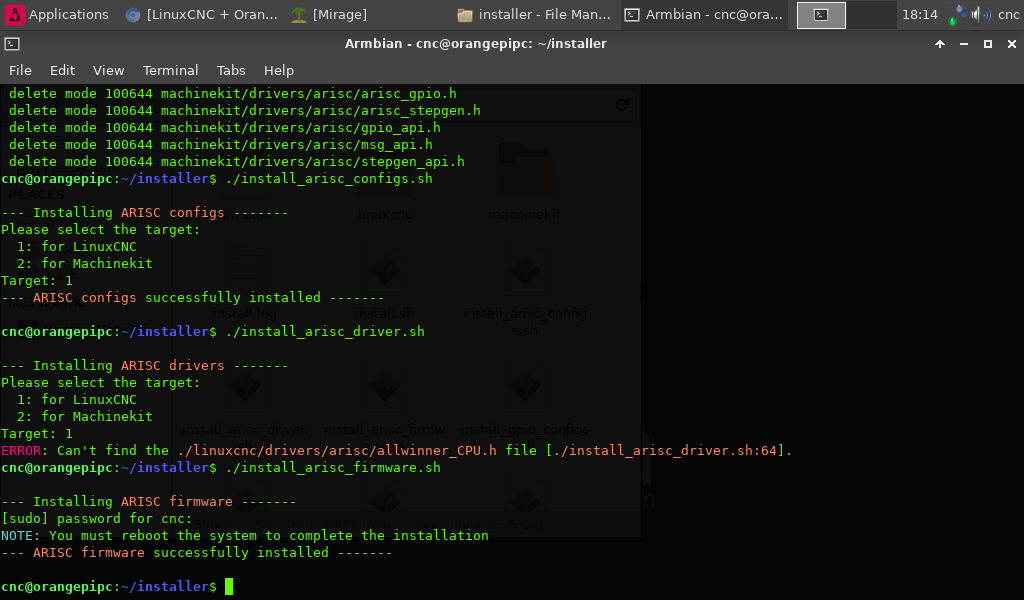Minimize the terminal window
This screenshot has width=1024, height=600.
coord(964,44)
